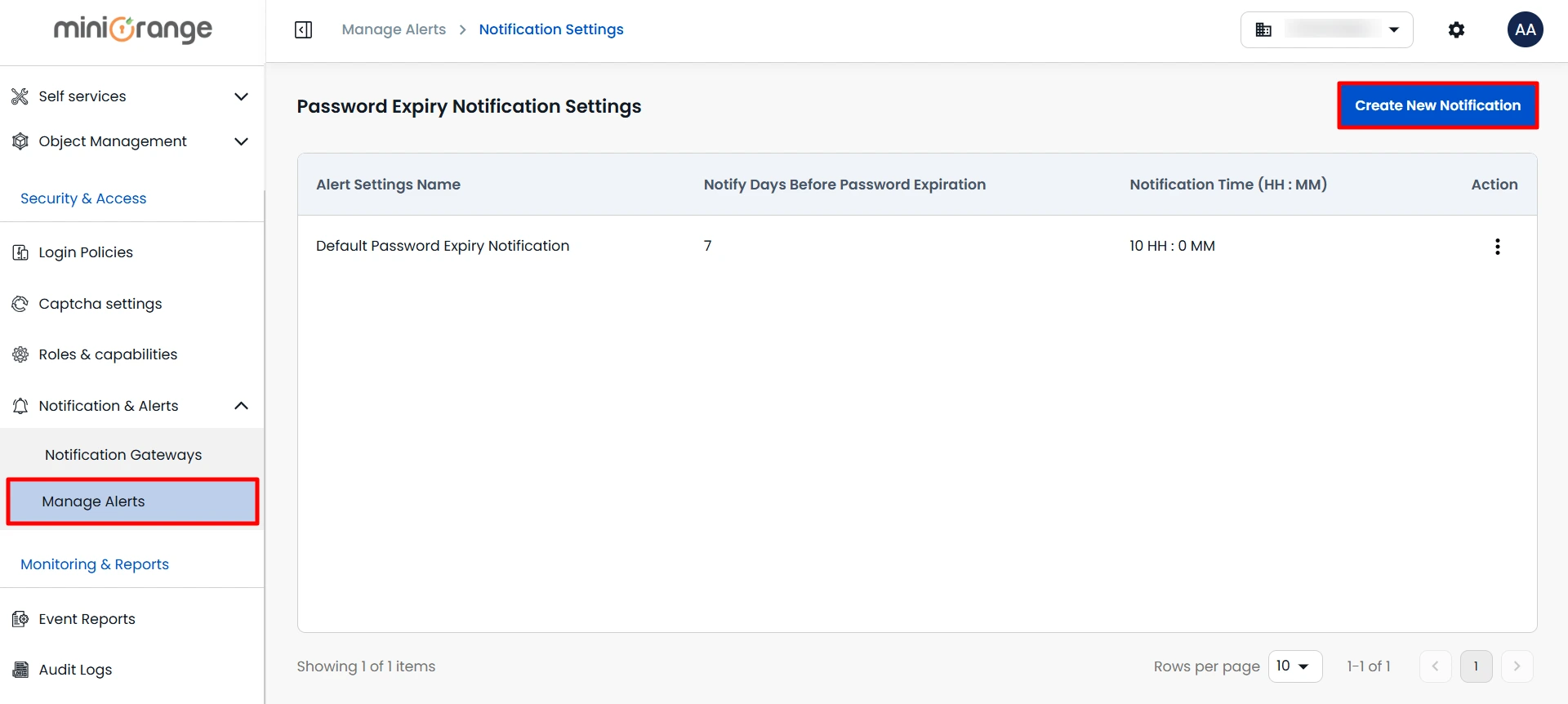Collapse the Notification & Alerts chevron
The width and height of the screenshot is (1568, 704).
pyautogui.click(x=241, y=406)
